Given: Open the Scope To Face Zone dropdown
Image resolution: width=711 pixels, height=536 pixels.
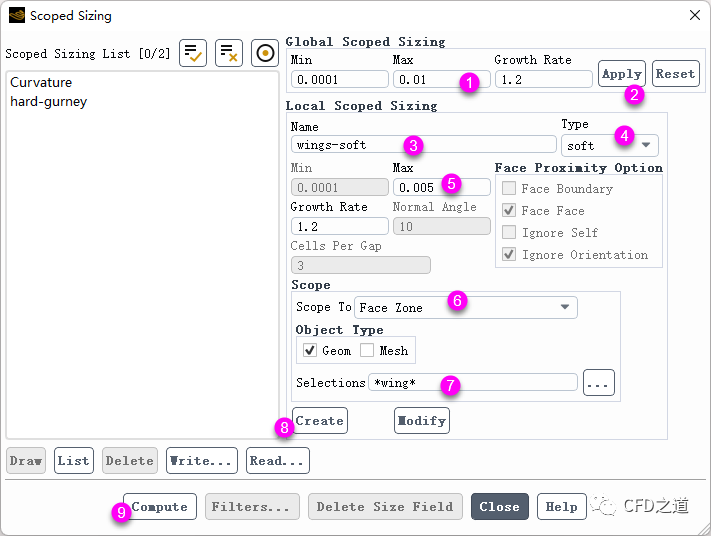Looking at the screenshot, I should point(465,307).
